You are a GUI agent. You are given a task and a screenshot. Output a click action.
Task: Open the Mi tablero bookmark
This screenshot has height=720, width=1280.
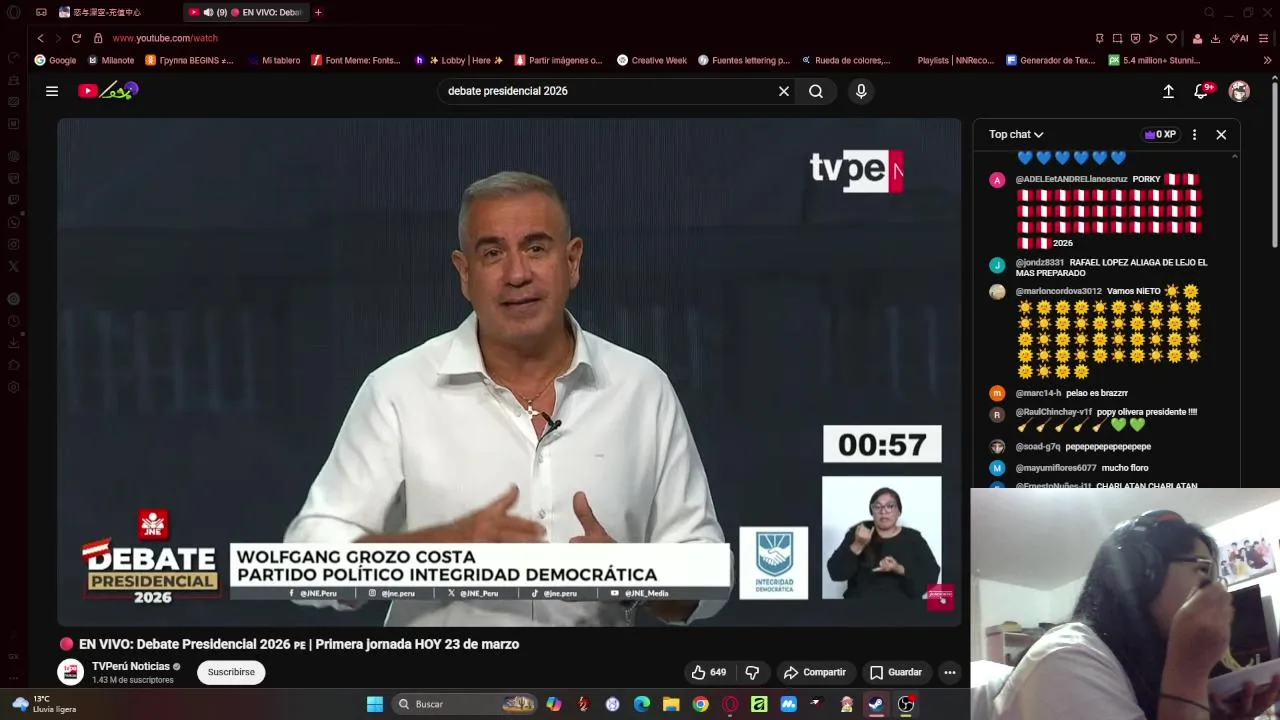pos(273,60)
